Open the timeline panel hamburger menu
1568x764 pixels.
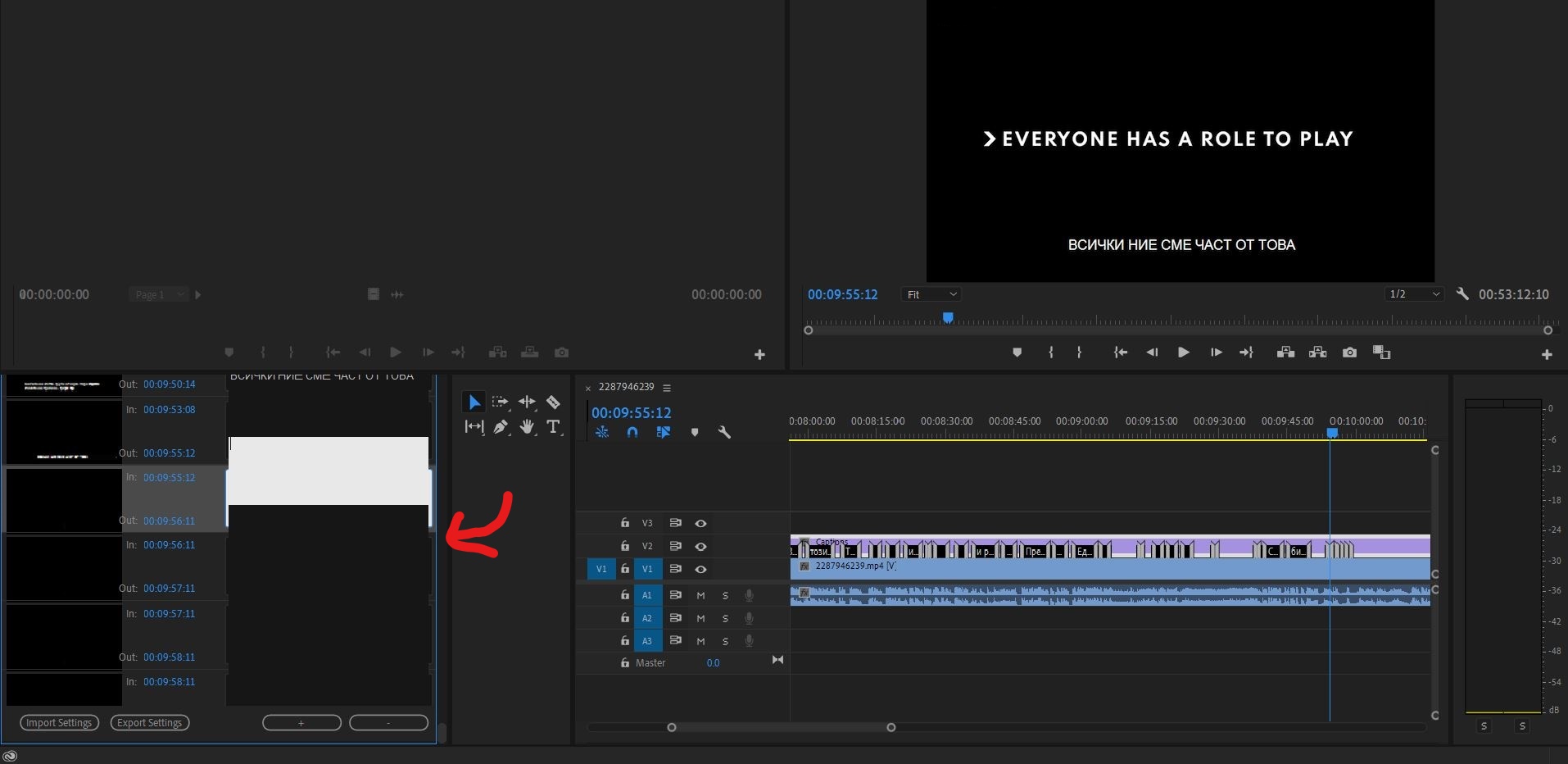[x=668, y=387]
